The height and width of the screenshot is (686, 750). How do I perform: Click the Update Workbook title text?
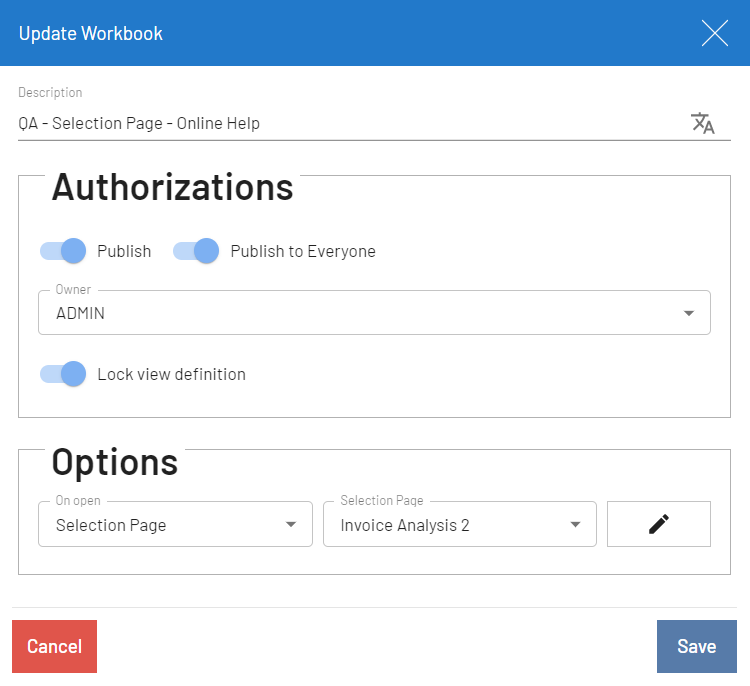(91, 33)
